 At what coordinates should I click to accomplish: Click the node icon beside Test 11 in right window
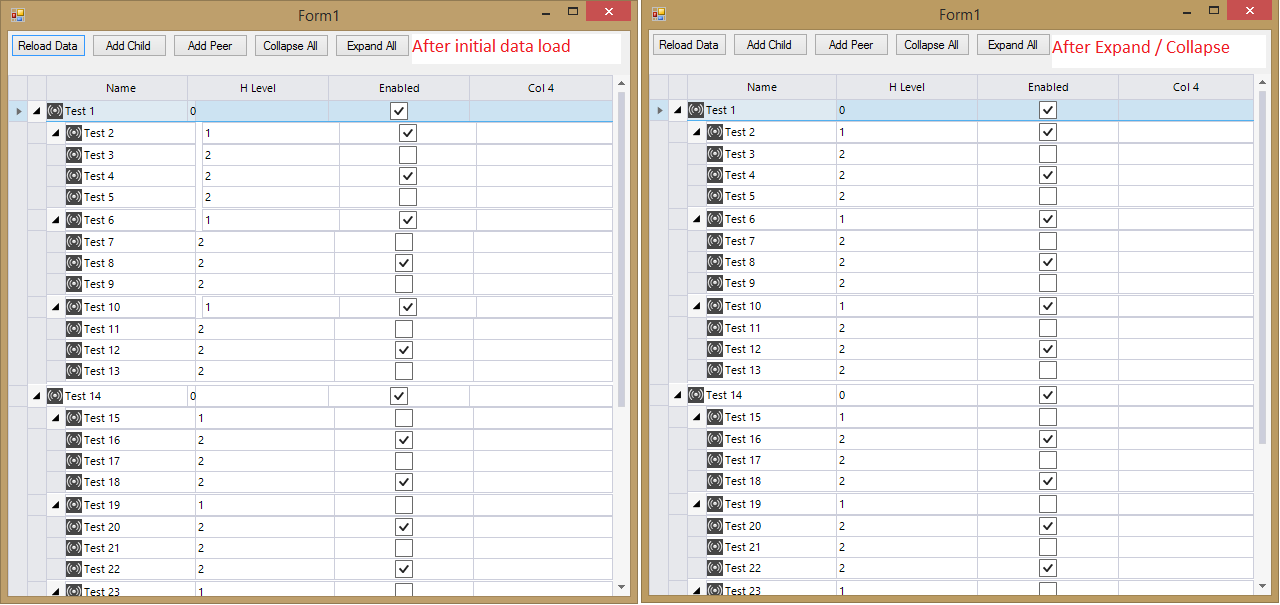(x=715, y=328)
